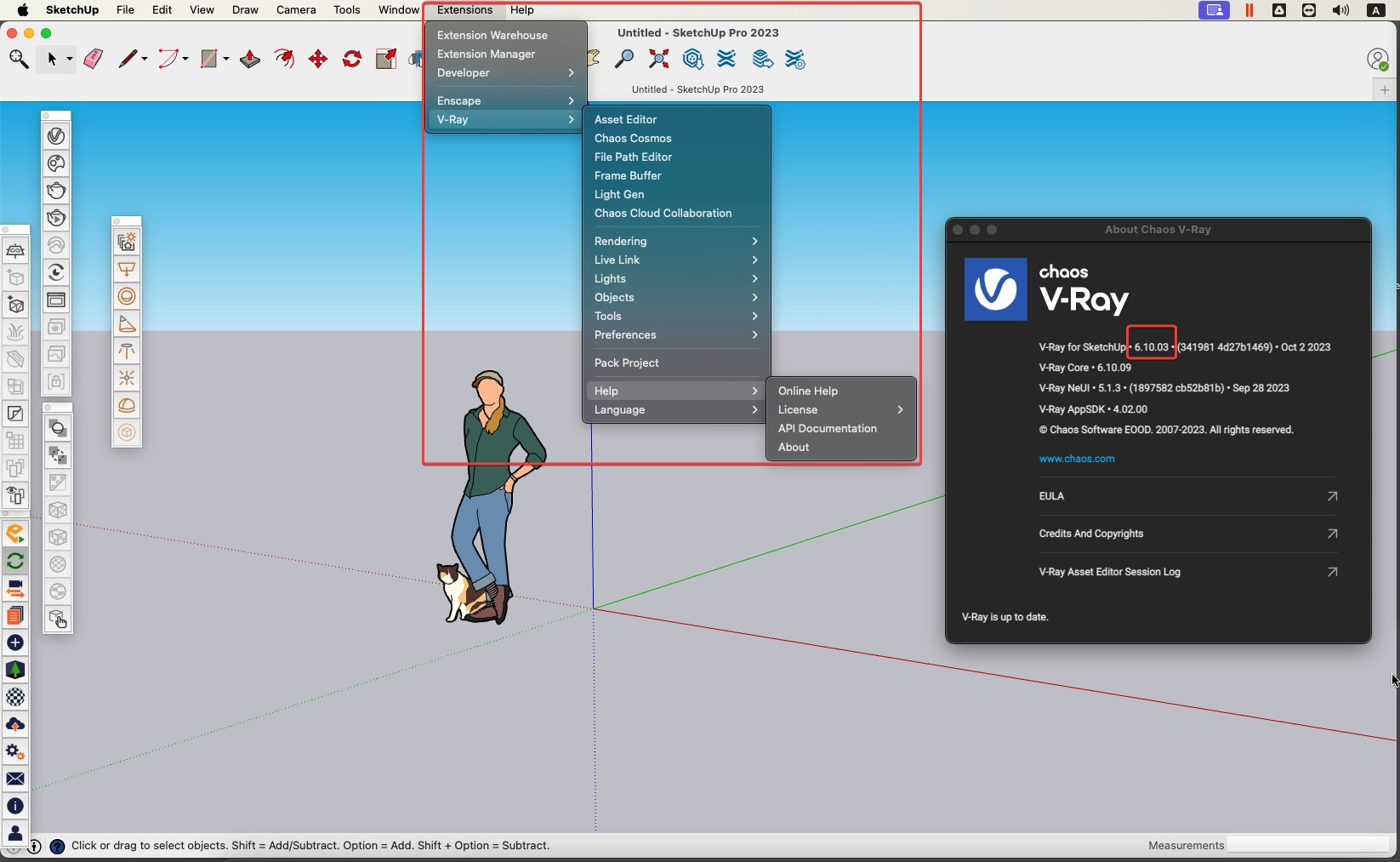Open the www.chaos.com link

(x=1076, y=459)
